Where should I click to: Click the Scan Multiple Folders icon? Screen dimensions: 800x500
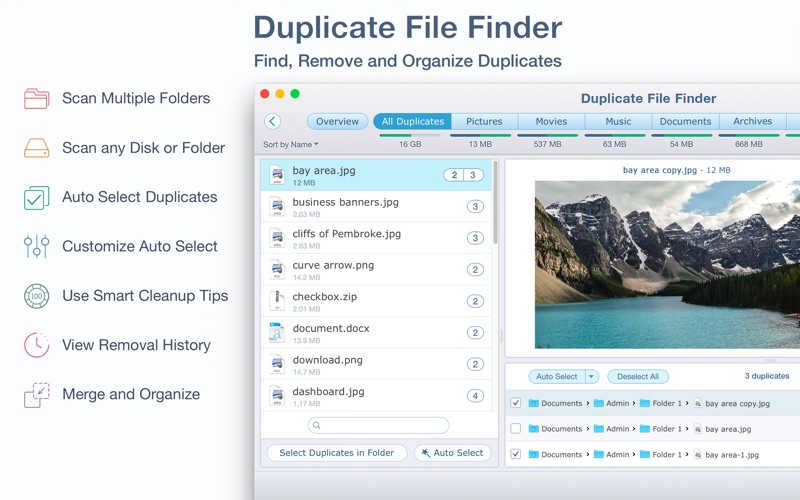point(36,98)
